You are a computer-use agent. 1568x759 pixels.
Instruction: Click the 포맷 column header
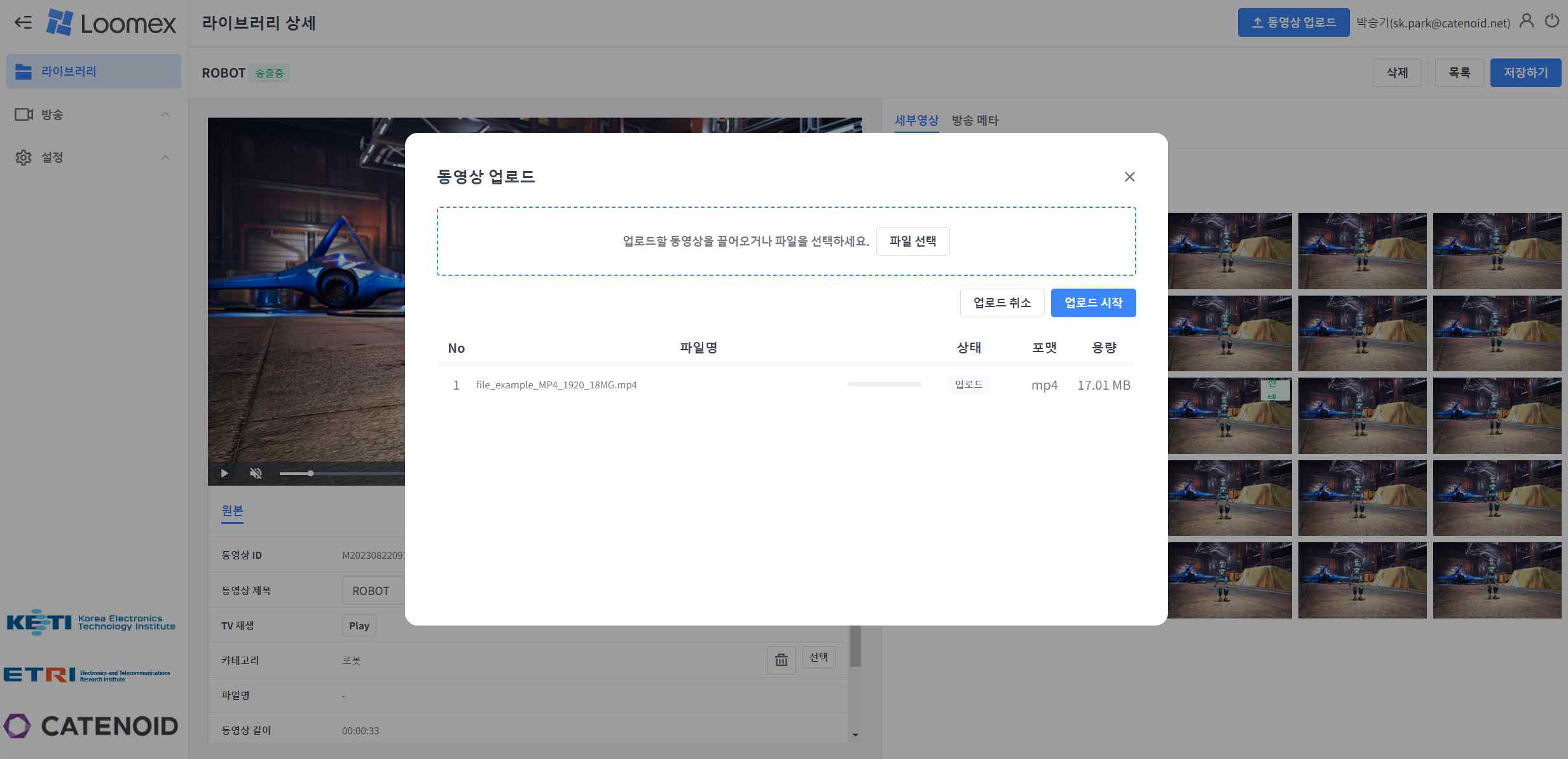[x=1044, y=348]
